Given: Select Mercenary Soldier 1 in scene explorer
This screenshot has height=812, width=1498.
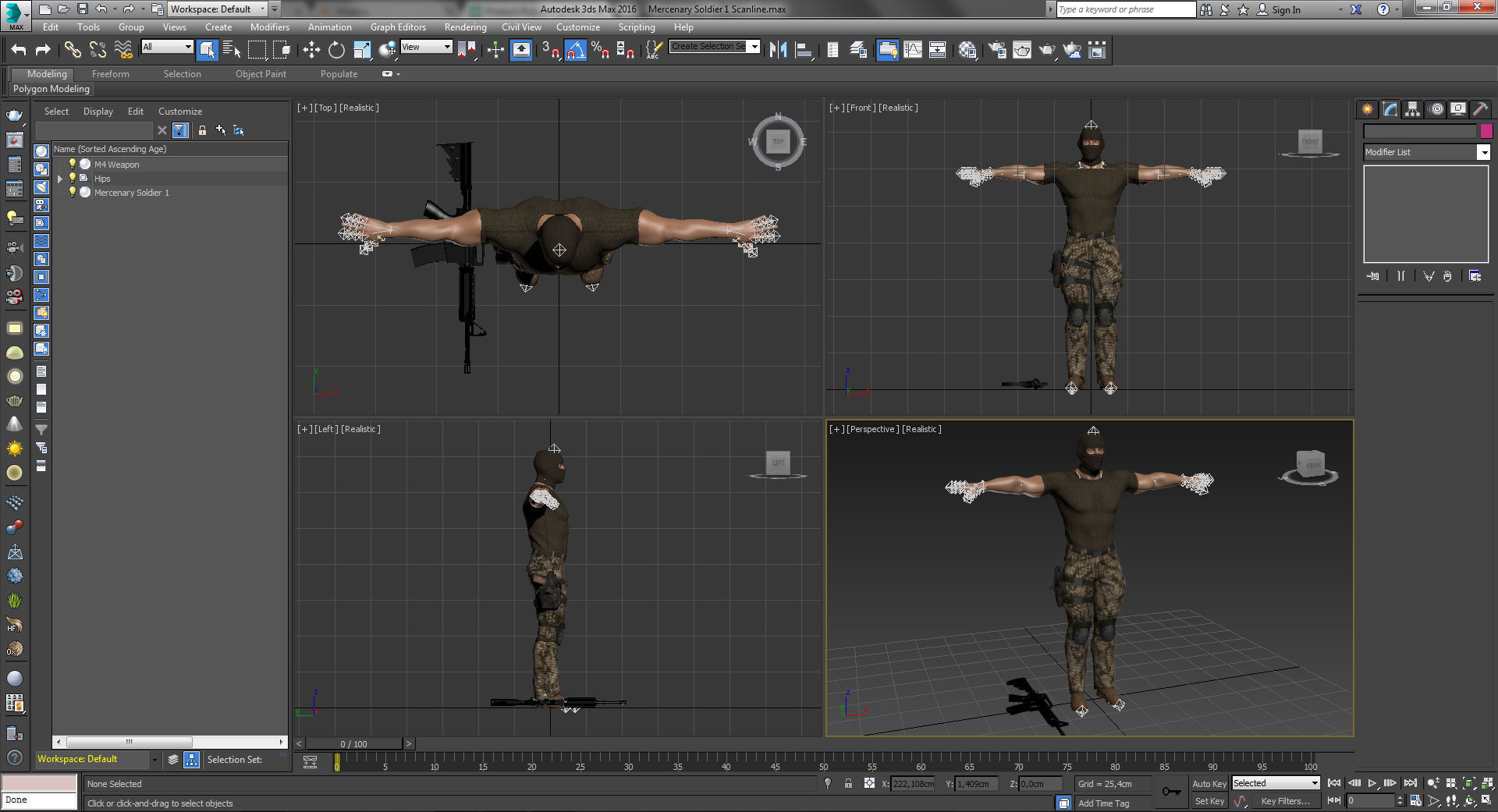Looking at the screenshot, I should 131,192.
